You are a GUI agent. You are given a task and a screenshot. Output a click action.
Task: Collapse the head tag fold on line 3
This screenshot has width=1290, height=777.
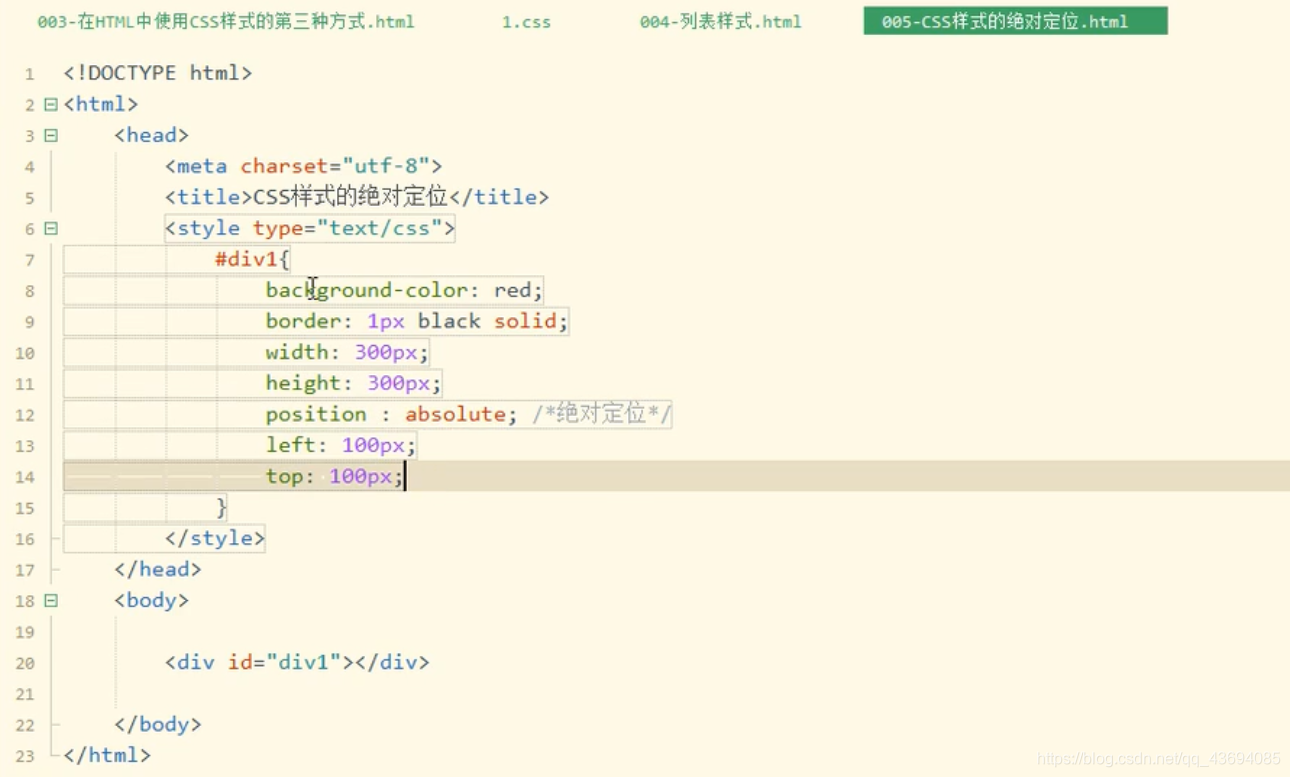[51, 135]
